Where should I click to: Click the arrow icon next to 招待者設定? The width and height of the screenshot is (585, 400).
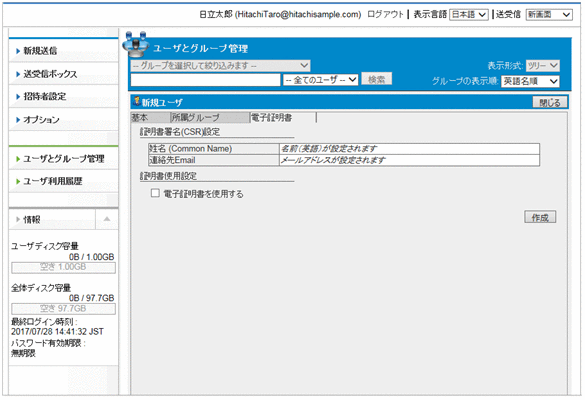tap(18, 97)
